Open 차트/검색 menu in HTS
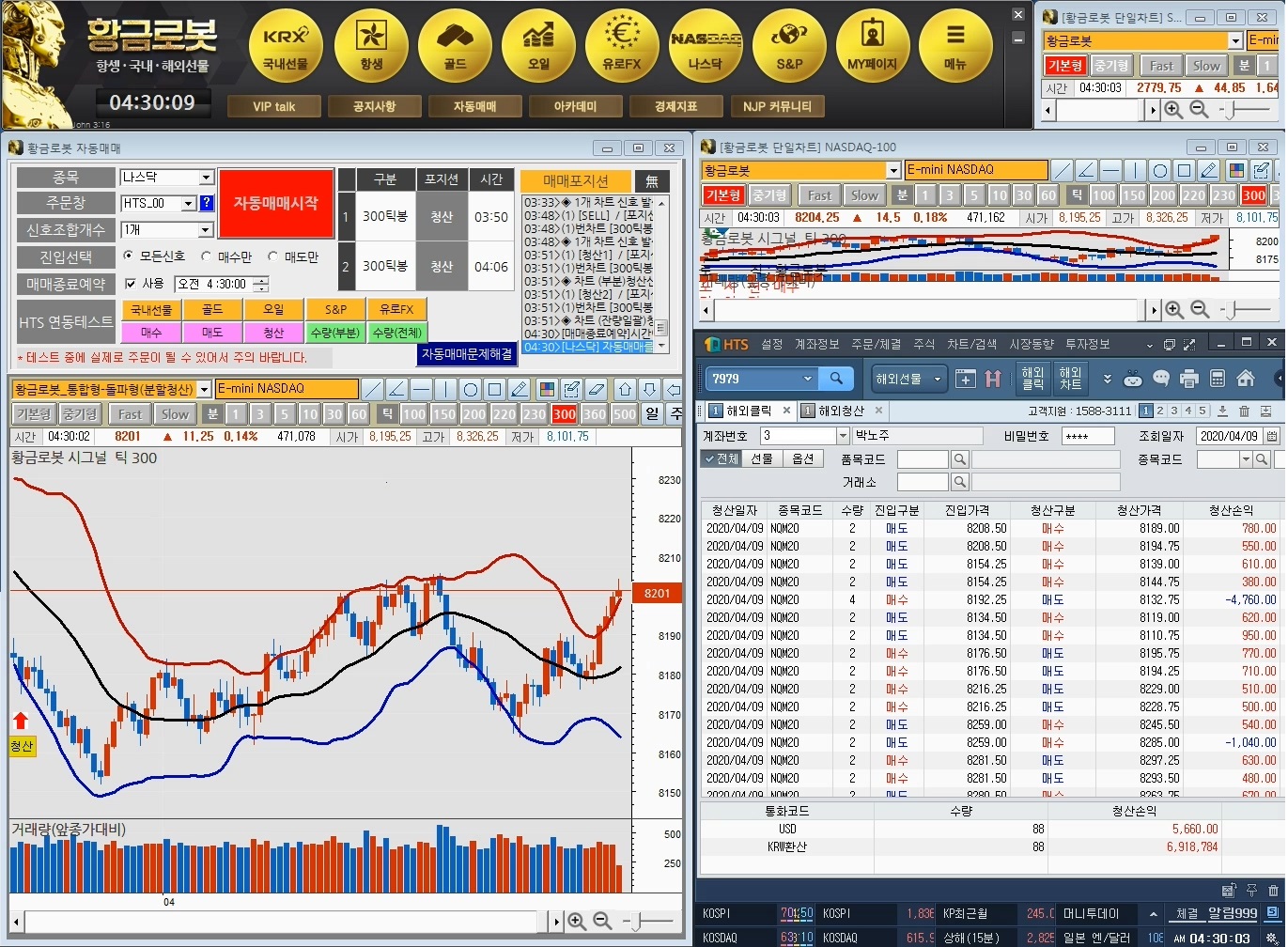 [x=972, y=345]
